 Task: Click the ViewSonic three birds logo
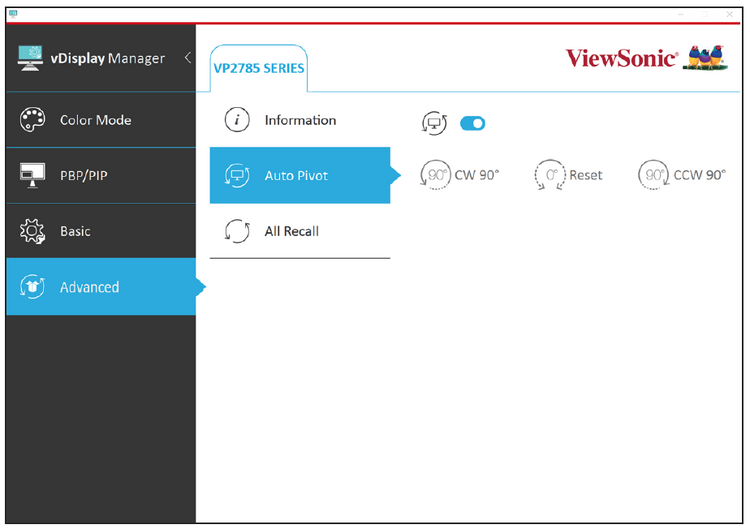[x=705, y=58]
